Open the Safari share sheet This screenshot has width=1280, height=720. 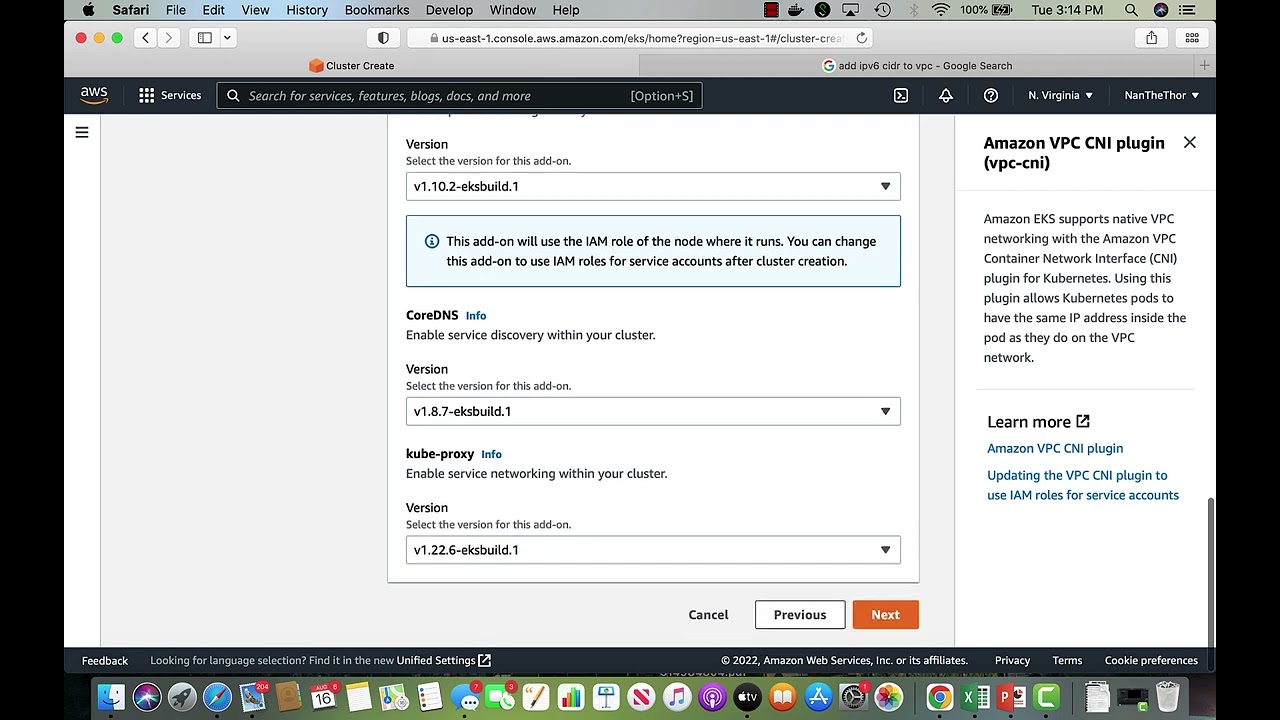(x=1152, y=38)
